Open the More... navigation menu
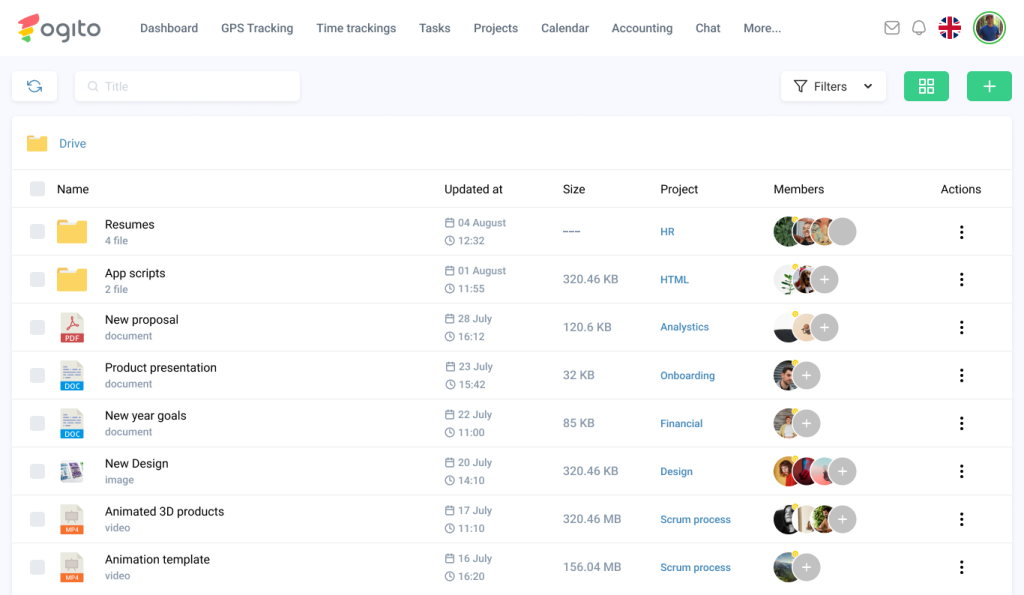1024x595 pixels. coord(762,28)
